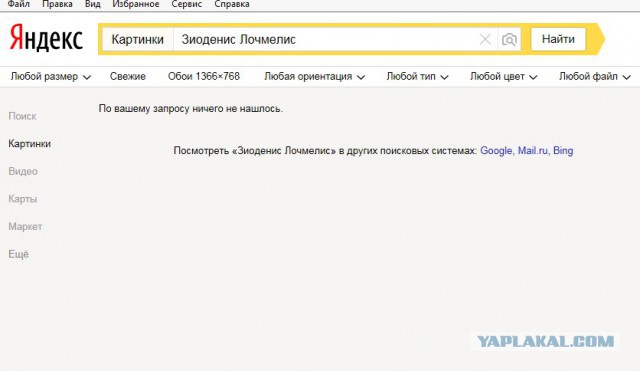This screenshot has width=640, height=371.
Task: Open the Google search link
Action: click(x=496, y=151)
